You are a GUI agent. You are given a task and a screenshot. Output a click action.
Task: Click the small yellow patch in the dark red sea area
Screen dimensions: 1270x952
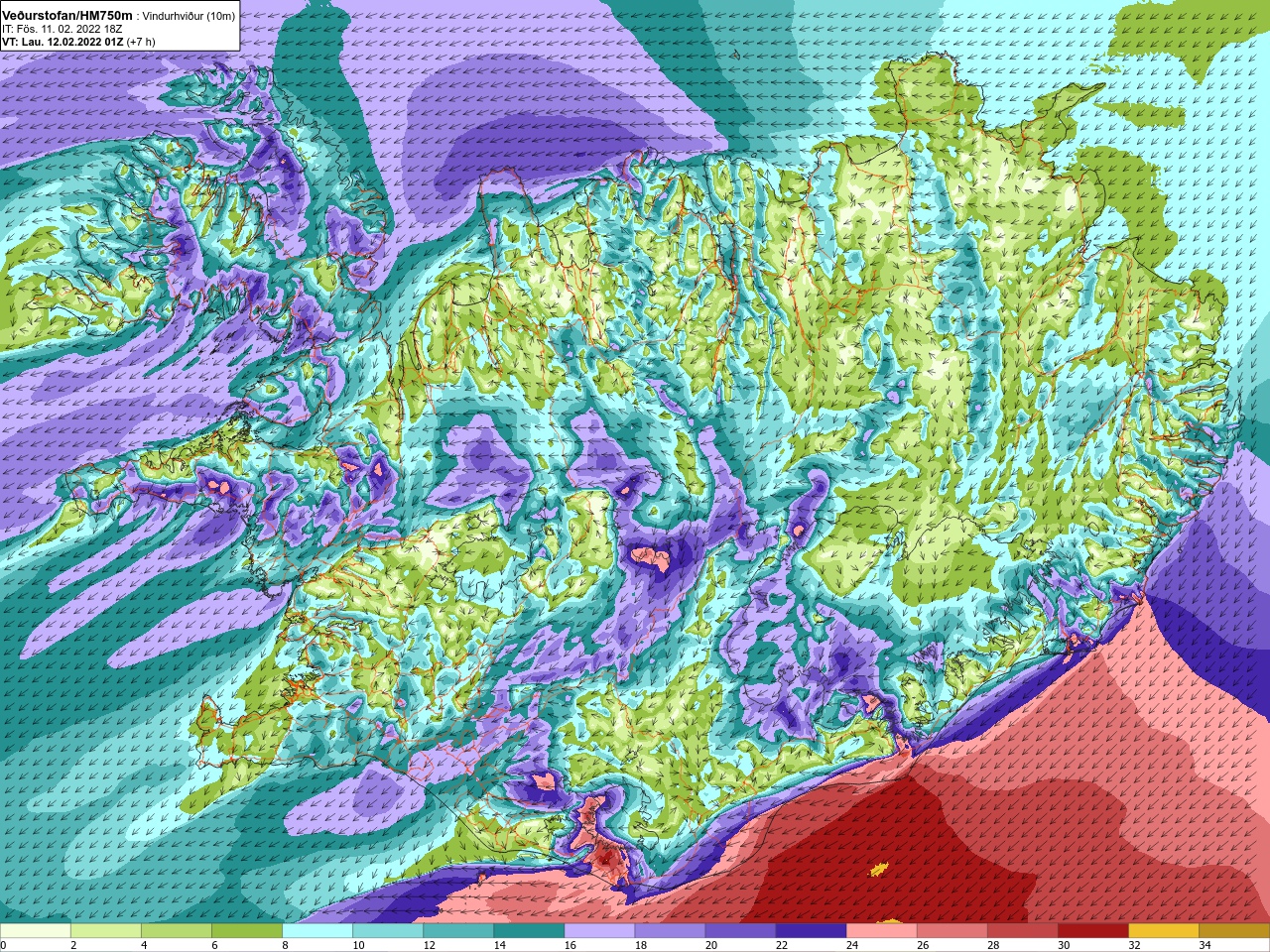tap(878, 870)
